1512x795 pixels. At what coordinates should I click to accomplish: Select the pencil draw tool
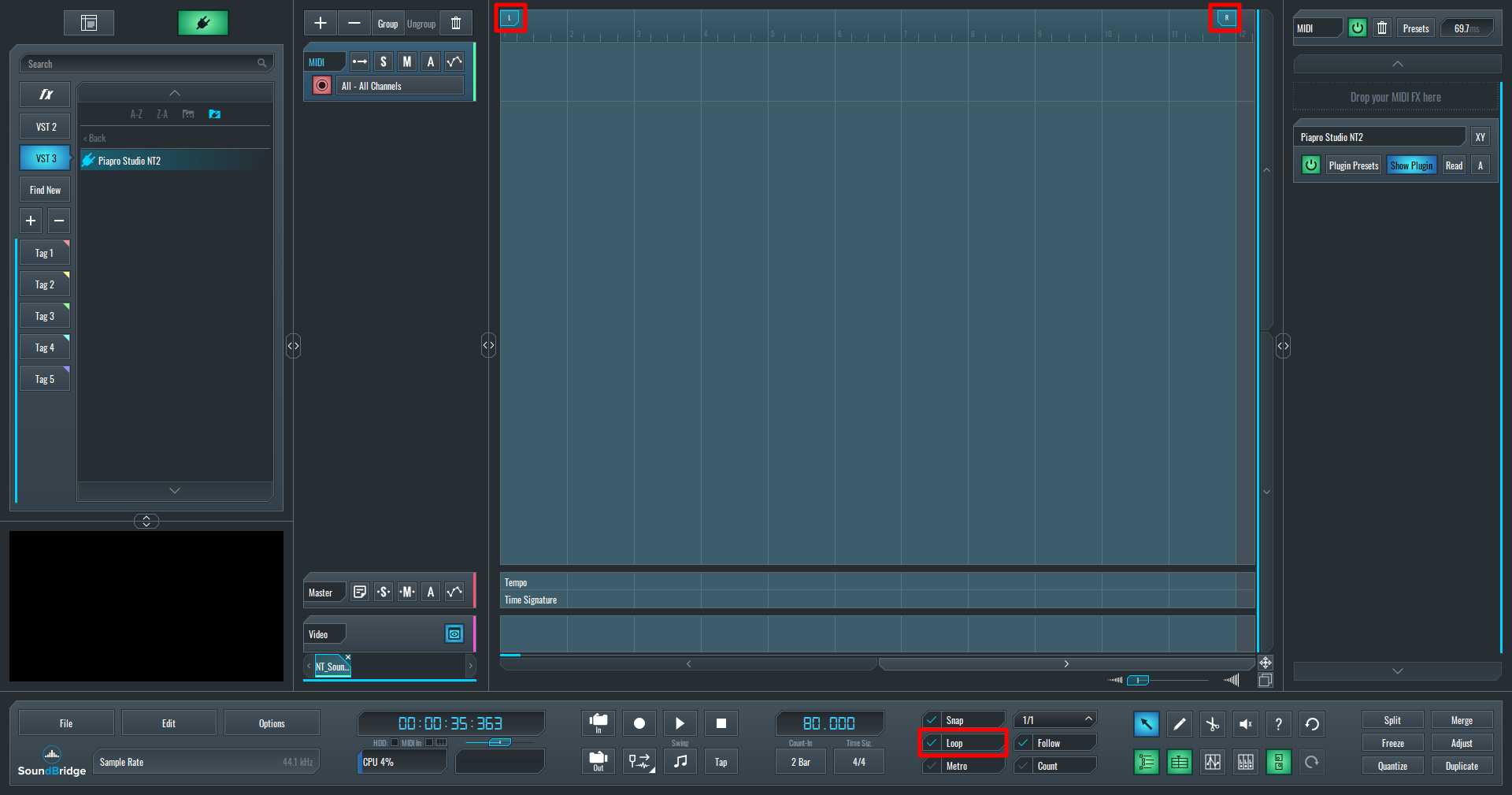(x=1179, y=724)
